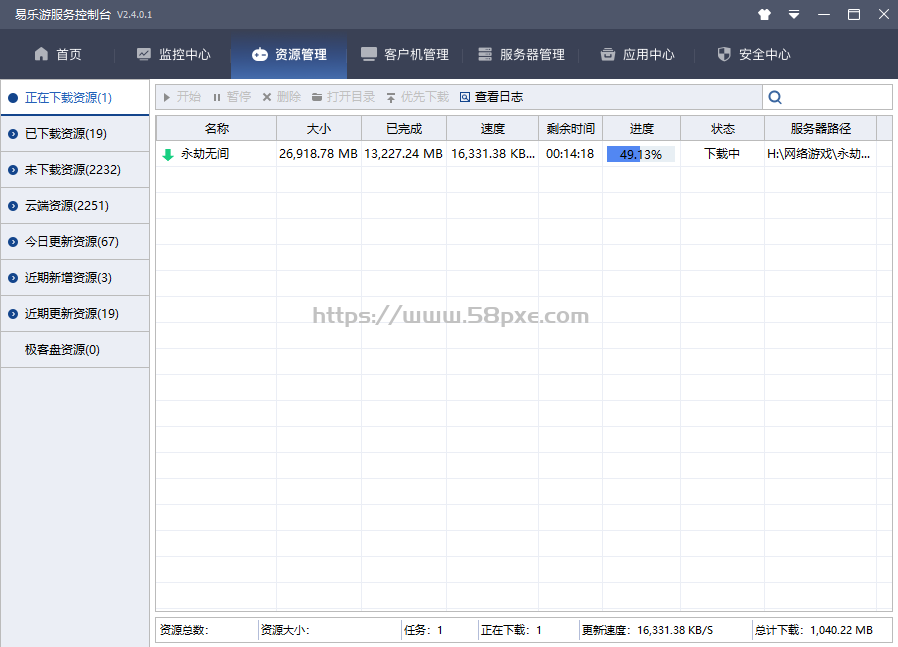
Task: Open 监控中心 monitoring tab
Action: pos(174,54)
